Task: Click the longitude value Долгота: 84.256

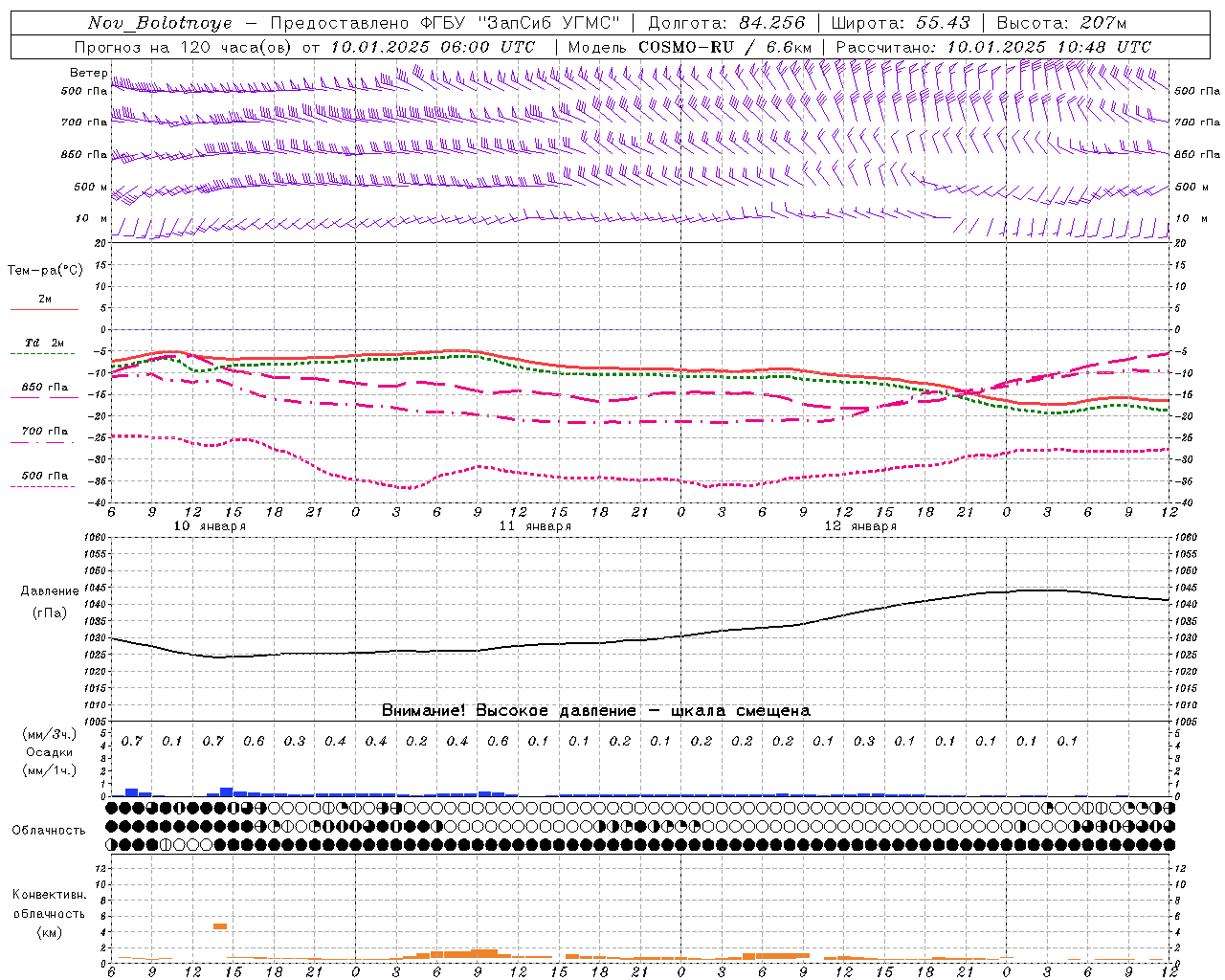Action: pos(726,23)
